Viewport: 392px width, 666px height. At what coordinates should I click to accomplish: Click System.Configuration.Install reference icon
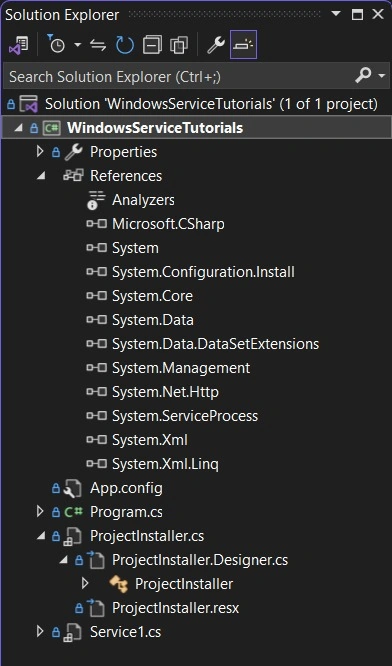(x=96, y=272)
